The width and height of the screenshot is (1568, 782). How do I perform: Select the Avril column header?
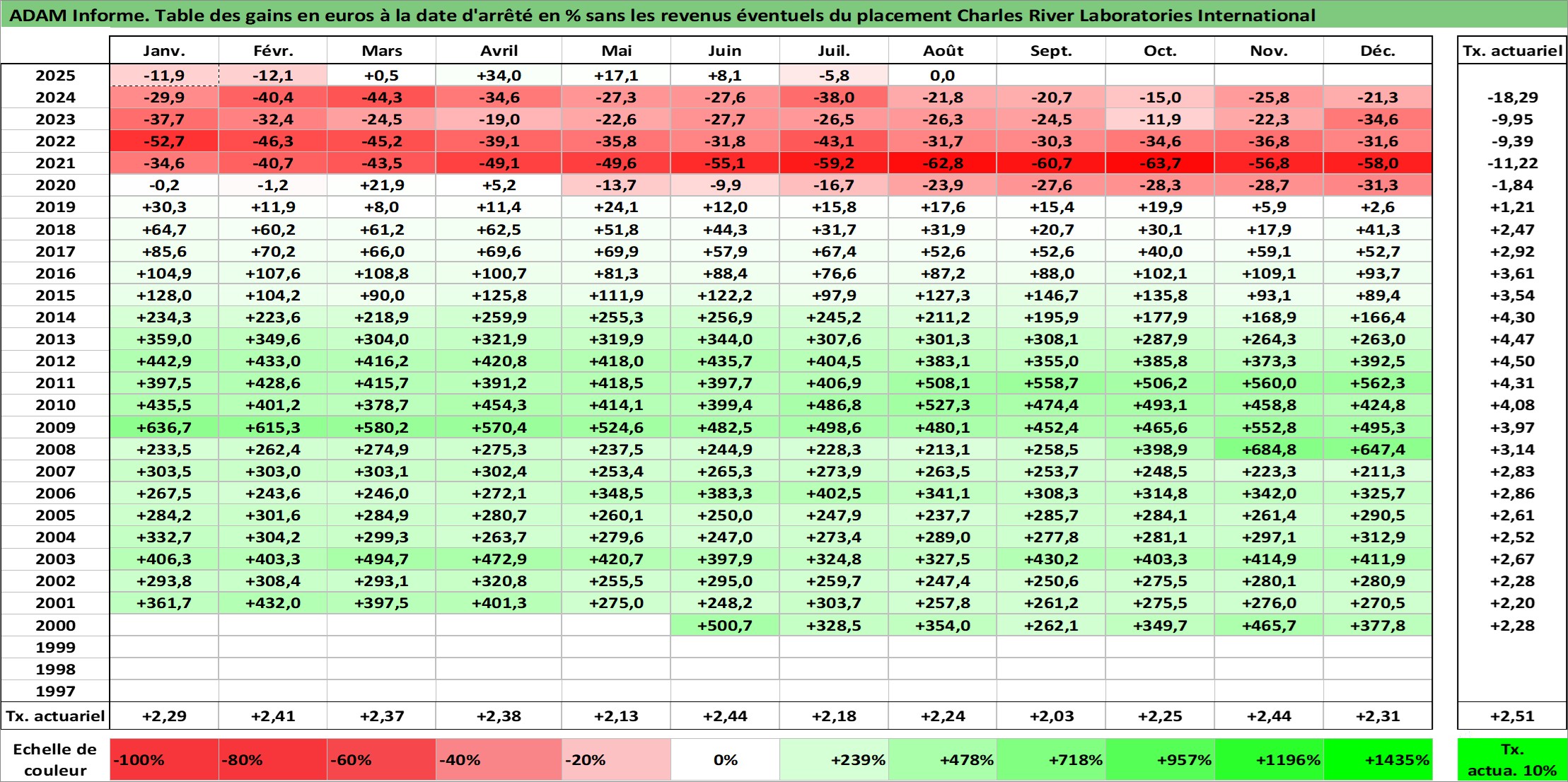(x=499, y=50)
